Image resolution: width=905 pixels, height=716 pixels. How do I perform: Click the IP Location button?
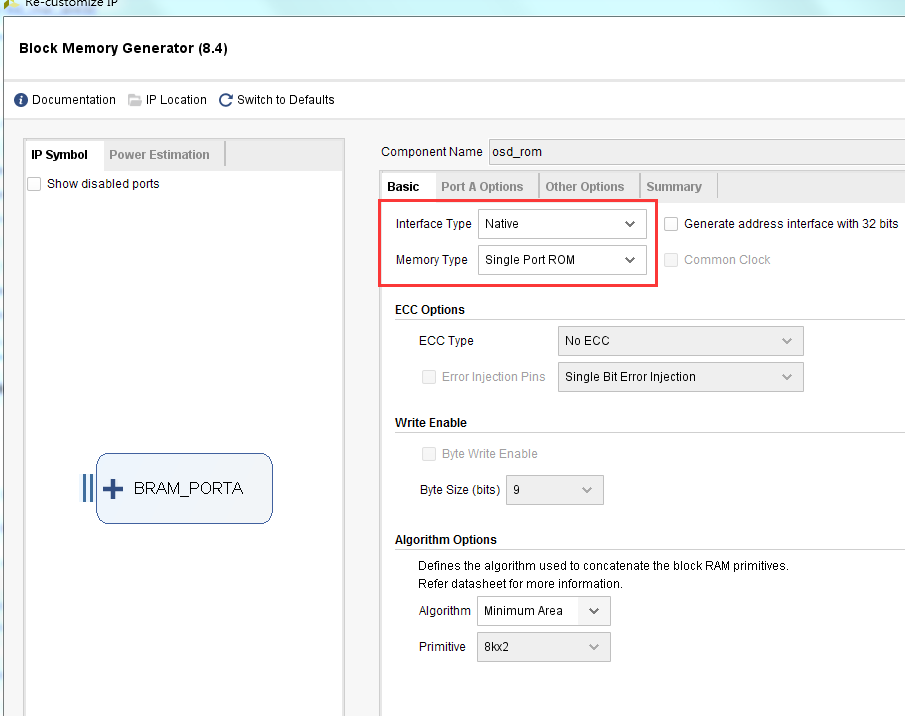pyautogui.click(x=176, y=100)
